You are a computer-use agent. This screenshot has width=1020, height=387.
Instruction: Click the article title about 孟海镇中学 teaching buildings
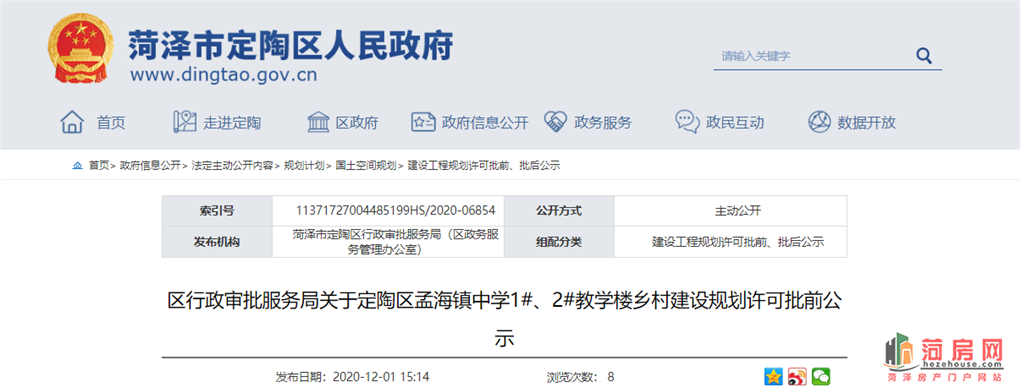pos(504,319)
